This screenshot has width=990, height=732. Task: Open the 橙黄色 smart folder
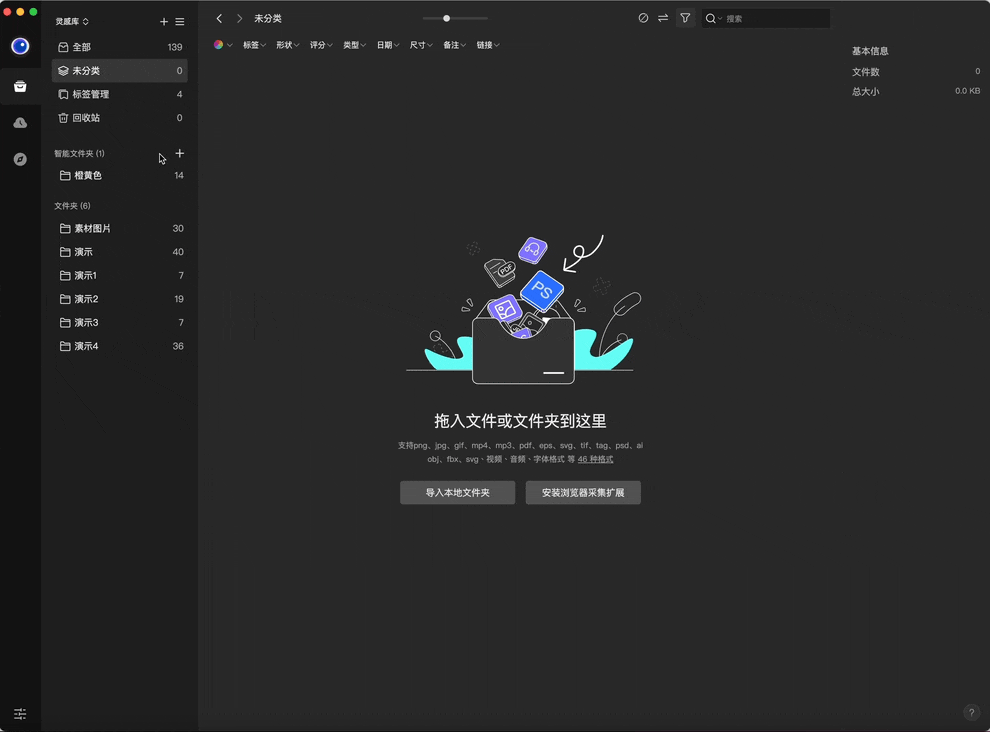point(119,175)
